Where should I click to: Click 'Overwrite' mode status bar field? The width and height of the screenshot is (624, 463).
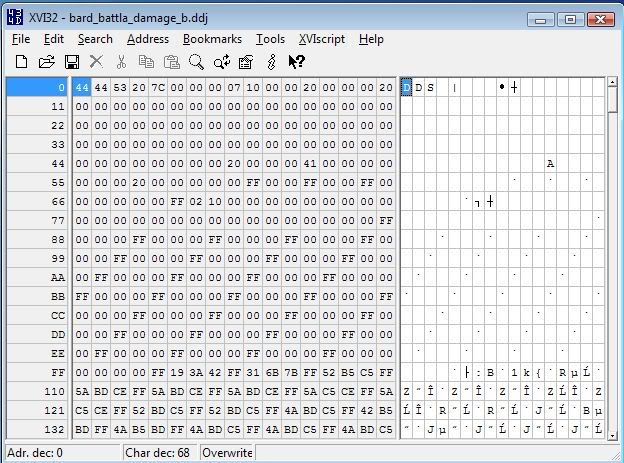[227, 453]
